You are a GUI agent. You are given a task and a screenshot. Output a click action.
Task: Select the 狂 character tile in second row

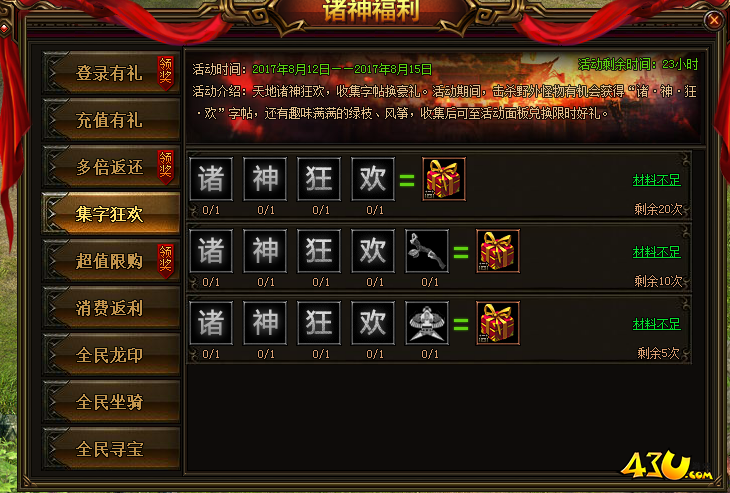point(319,251)
